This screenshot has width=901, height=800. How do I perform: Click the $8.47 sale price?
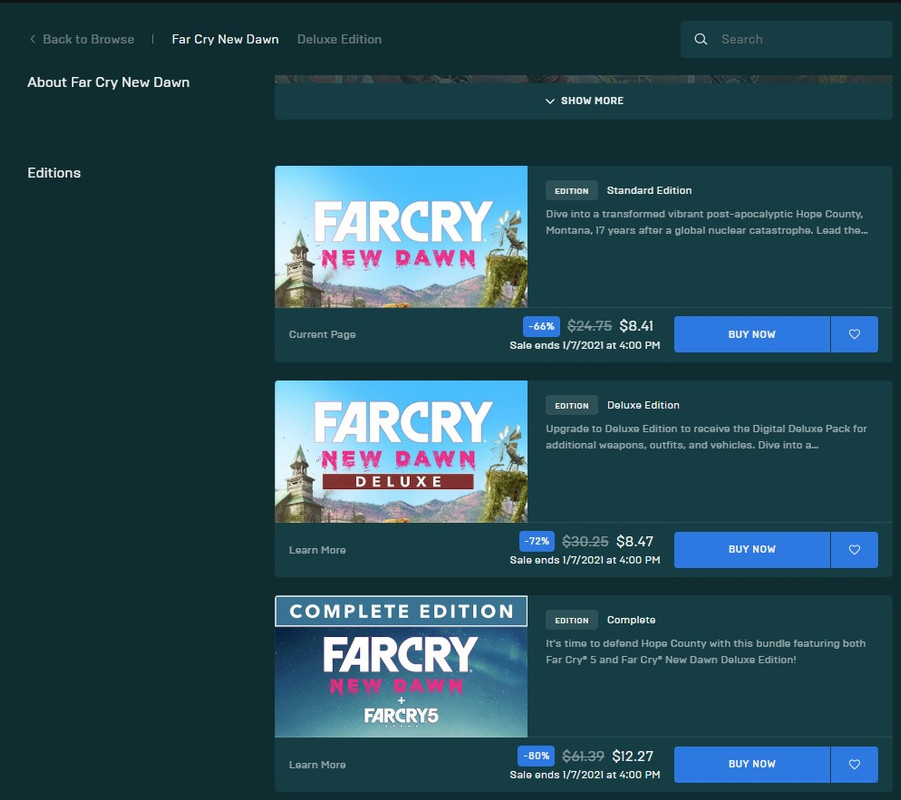[634, 541]
